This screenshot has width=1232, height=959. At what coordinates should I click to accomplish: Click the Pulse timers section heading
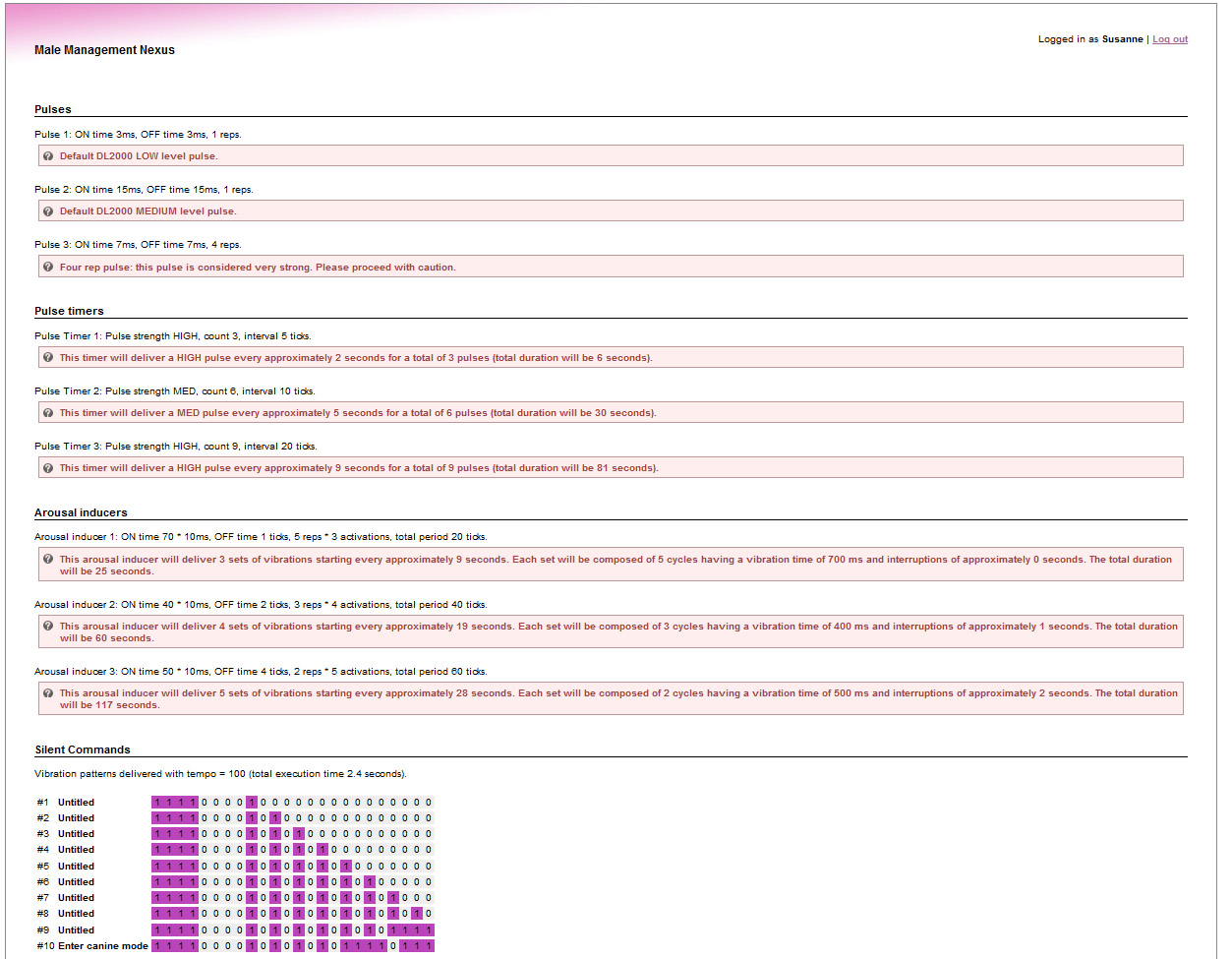pyautogui.click(x=69, y=311)
